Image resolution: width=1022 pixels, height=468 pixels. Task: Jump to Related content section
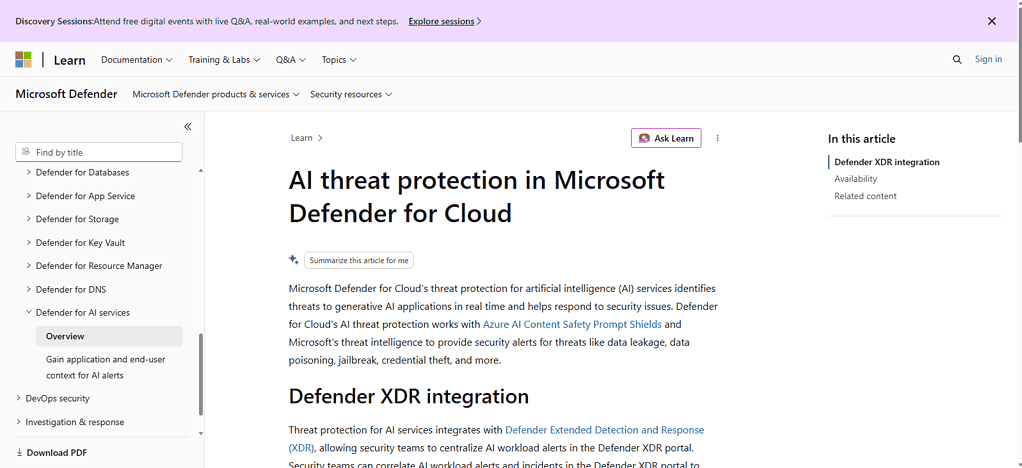pyautogui.click(x=866, y=196)
